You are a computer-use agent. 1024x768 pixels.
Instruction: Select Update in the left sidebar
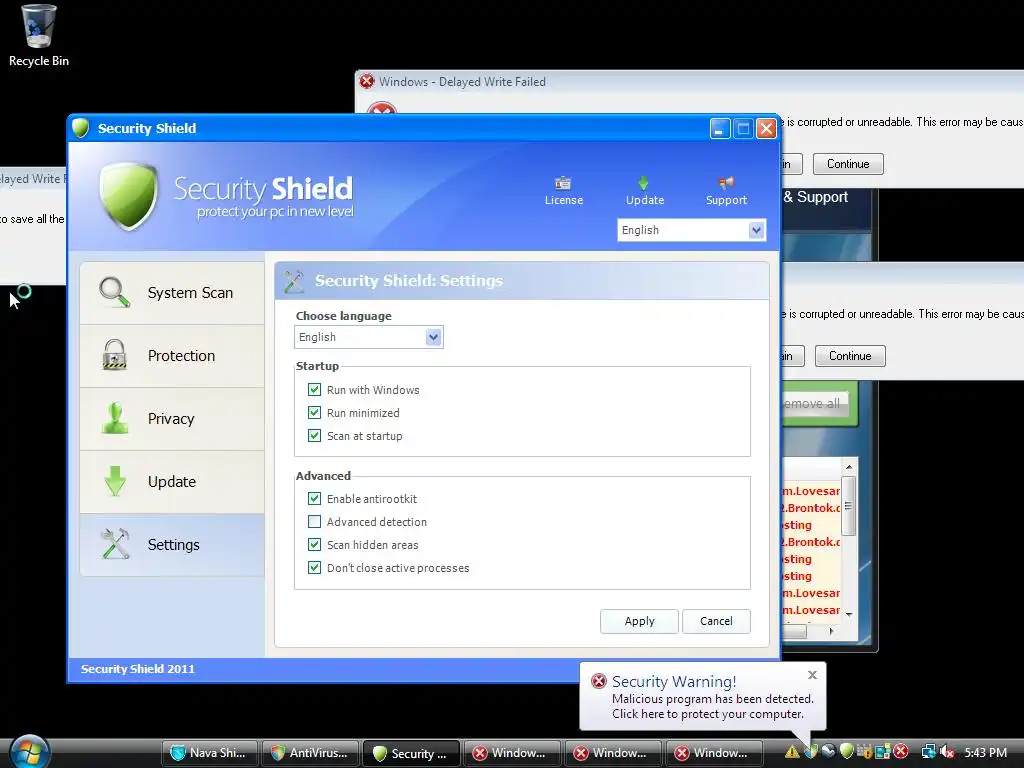tap(172, 482)
